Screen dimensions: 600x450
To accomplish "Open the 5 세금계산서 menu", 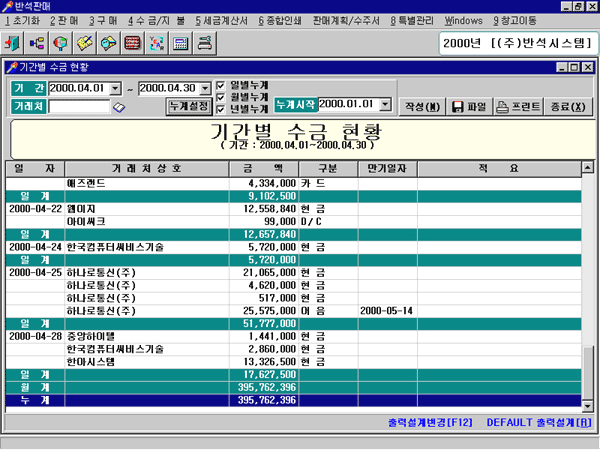I will (x=221, y=21).
